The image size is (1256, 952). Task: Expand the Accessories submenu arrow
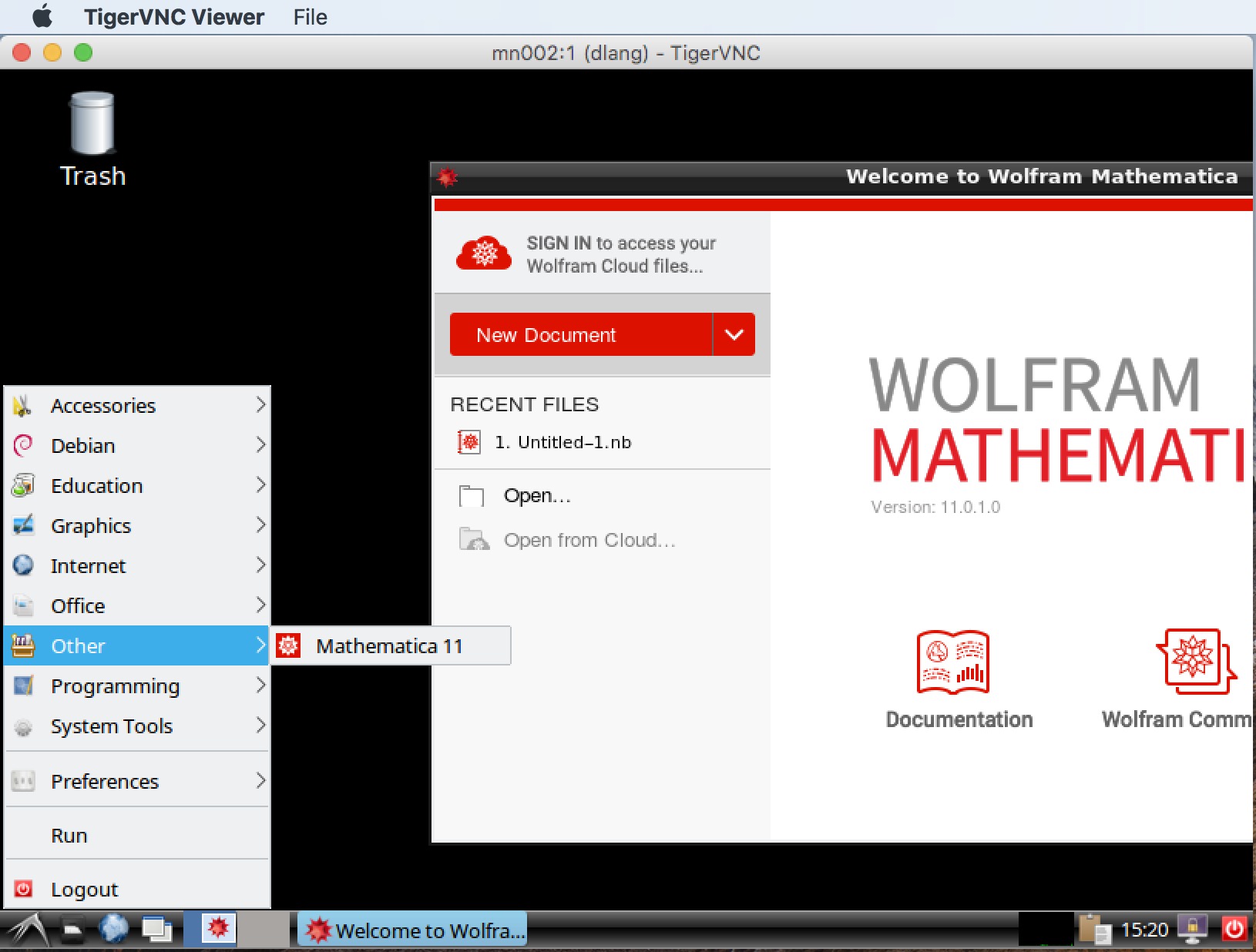(260, 404)
